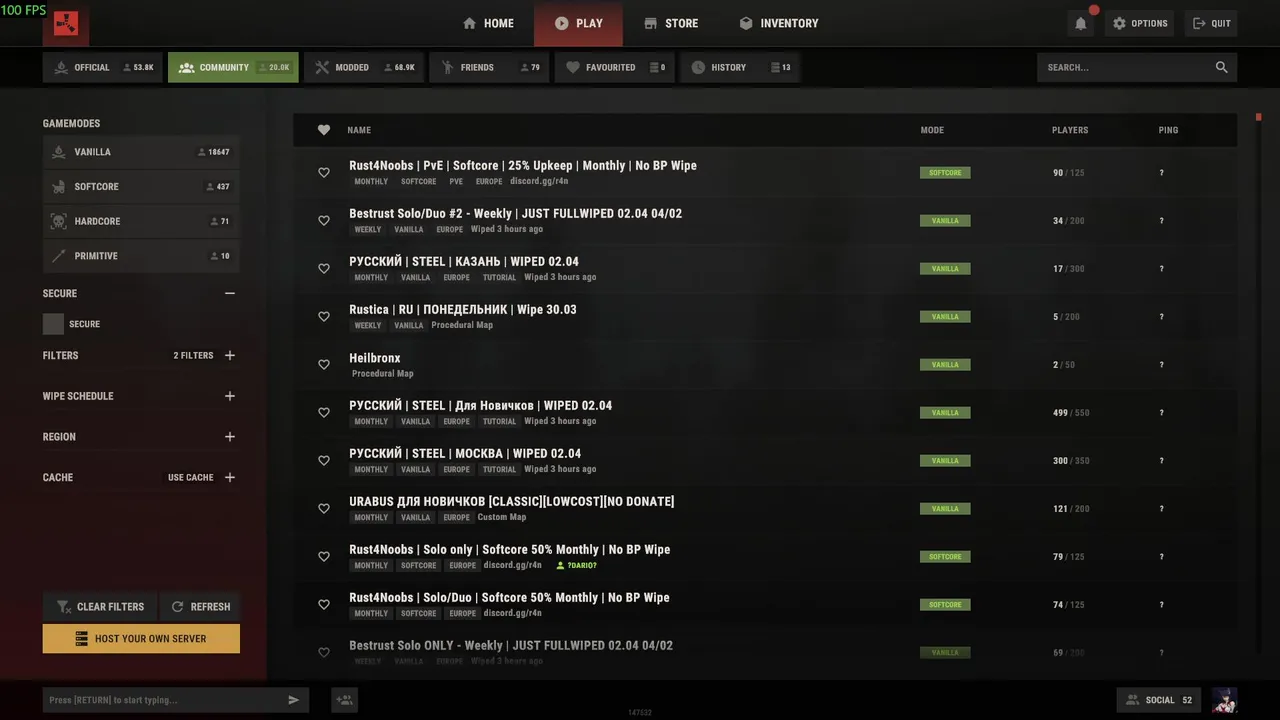Switch to Modded servers tab
1280x720 pixels.
click(x=364, y=67)
